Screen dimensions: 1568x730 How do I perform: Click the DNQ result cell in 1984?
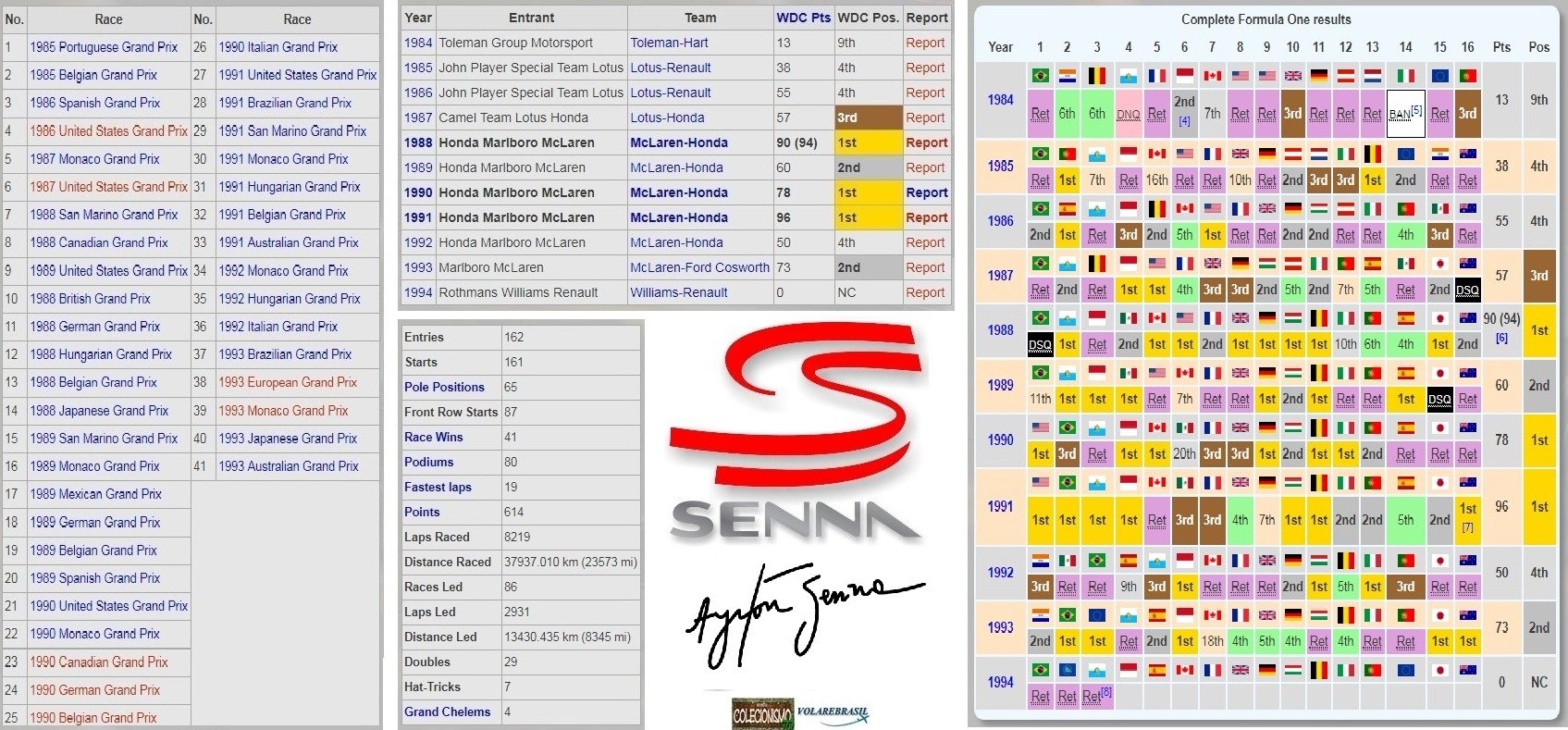pos(1129,114)
